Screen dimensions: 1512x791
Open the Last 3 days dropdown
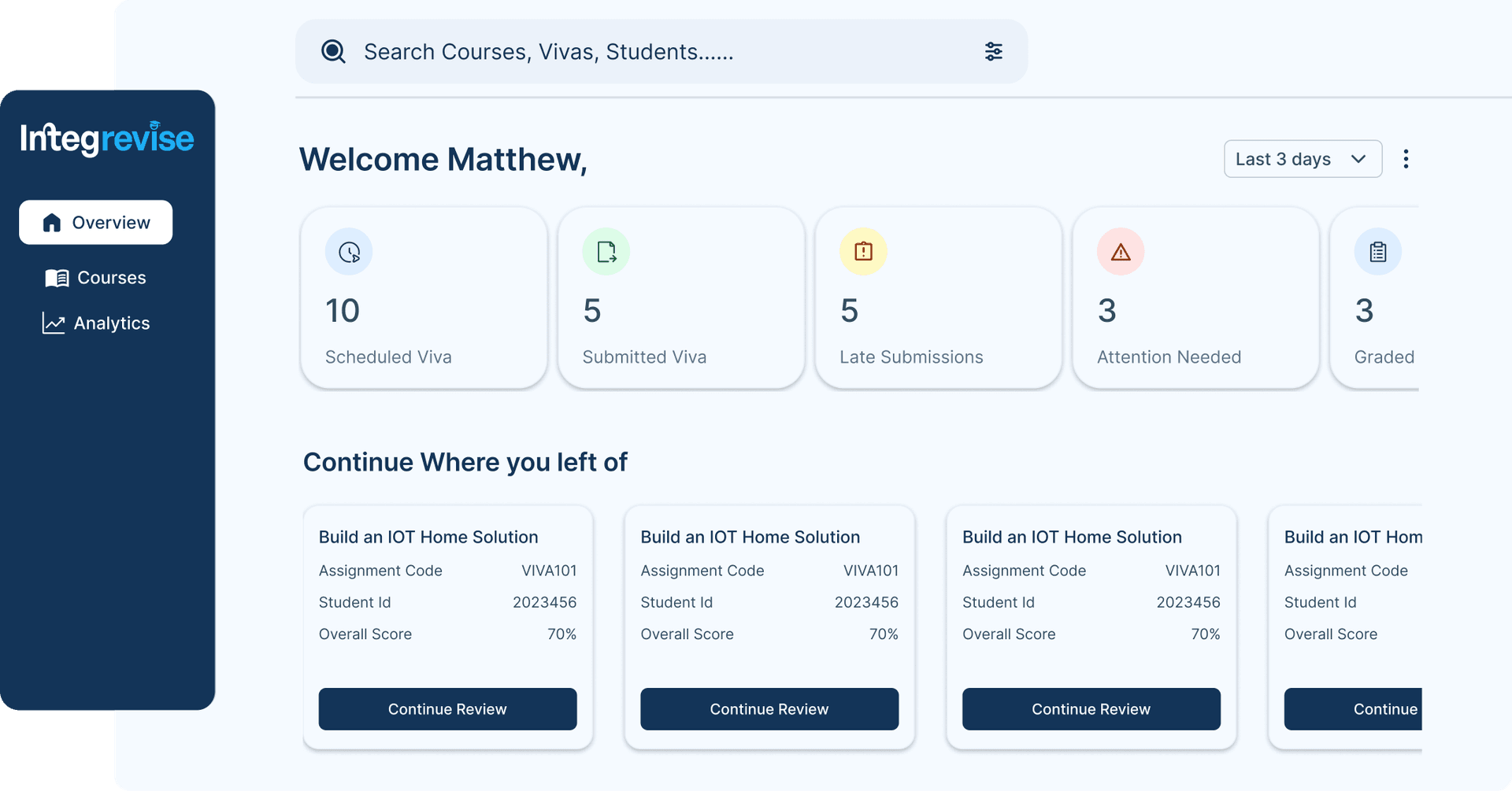pos(1303,158)
